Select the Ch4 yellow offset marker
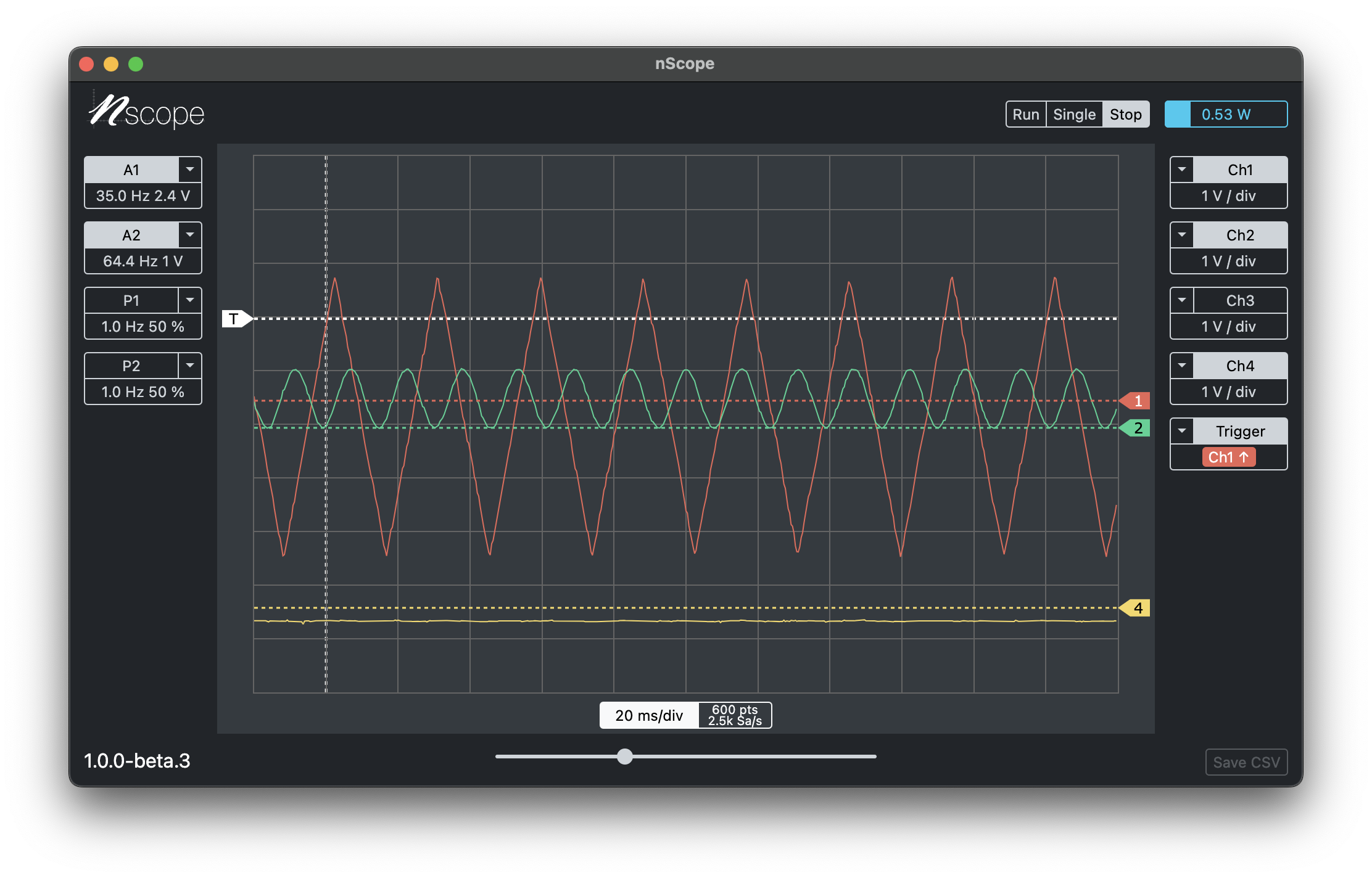This screenshot has height=878, width=1372. click(1135, 608)
